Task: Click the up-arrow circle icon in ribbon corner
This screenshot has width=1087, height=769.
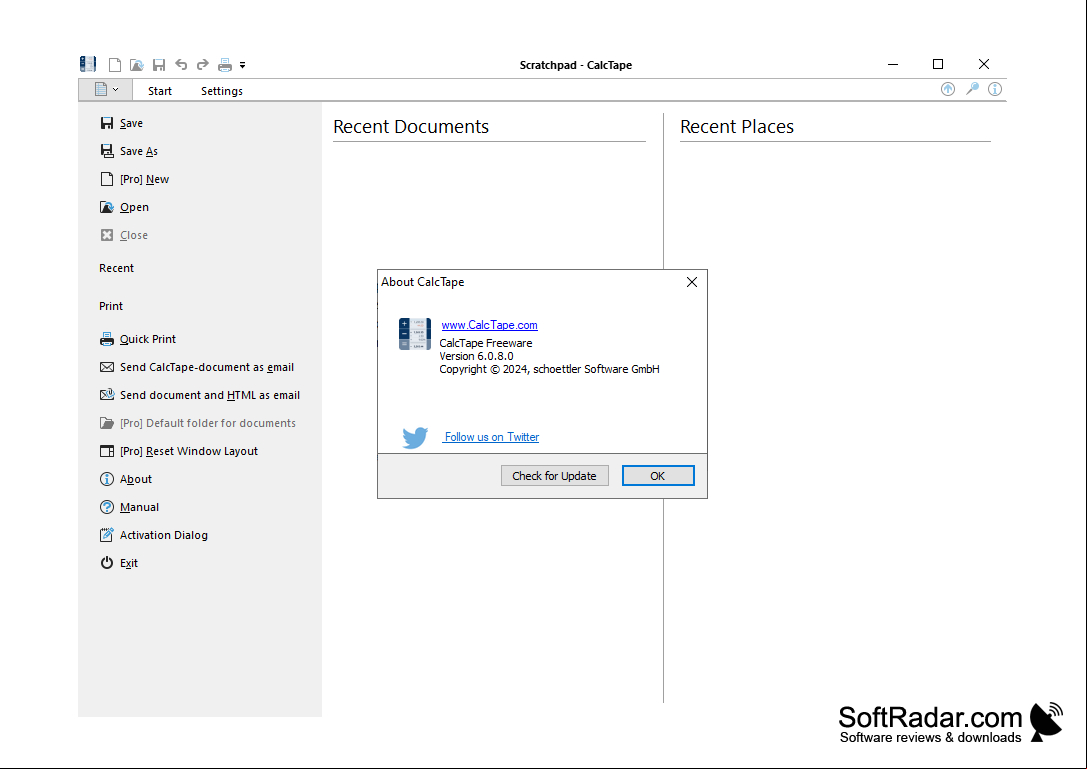Action: coord(948,89)
